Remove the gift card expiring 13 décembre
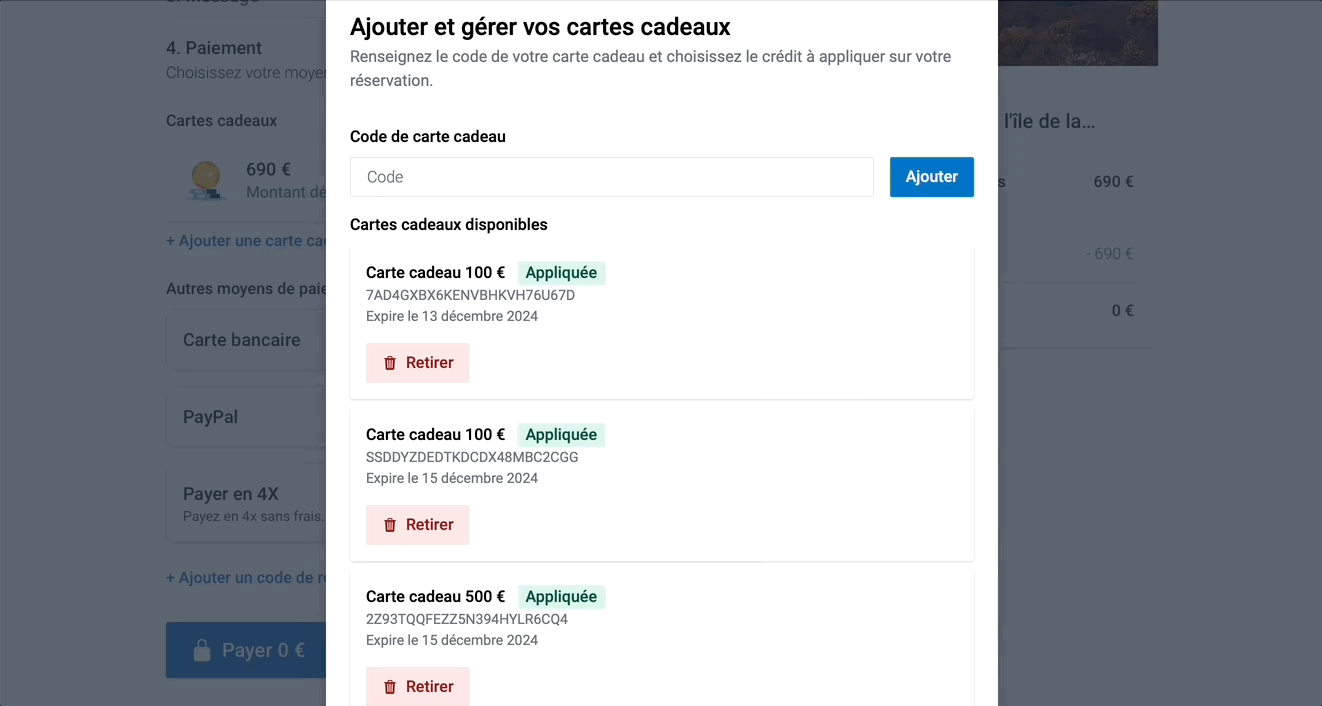1322x706 pixels. (x=417, y=363)
